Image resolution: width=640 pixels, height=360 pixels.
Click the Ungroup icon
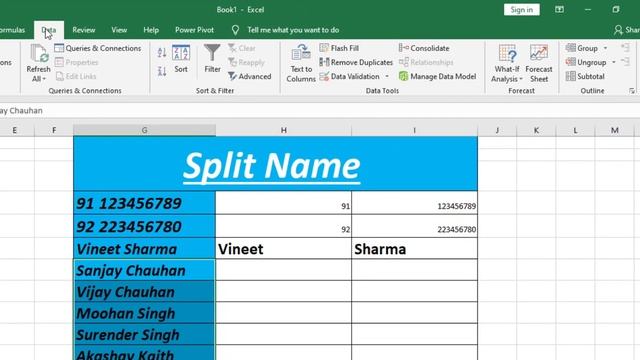pos(571,62)
